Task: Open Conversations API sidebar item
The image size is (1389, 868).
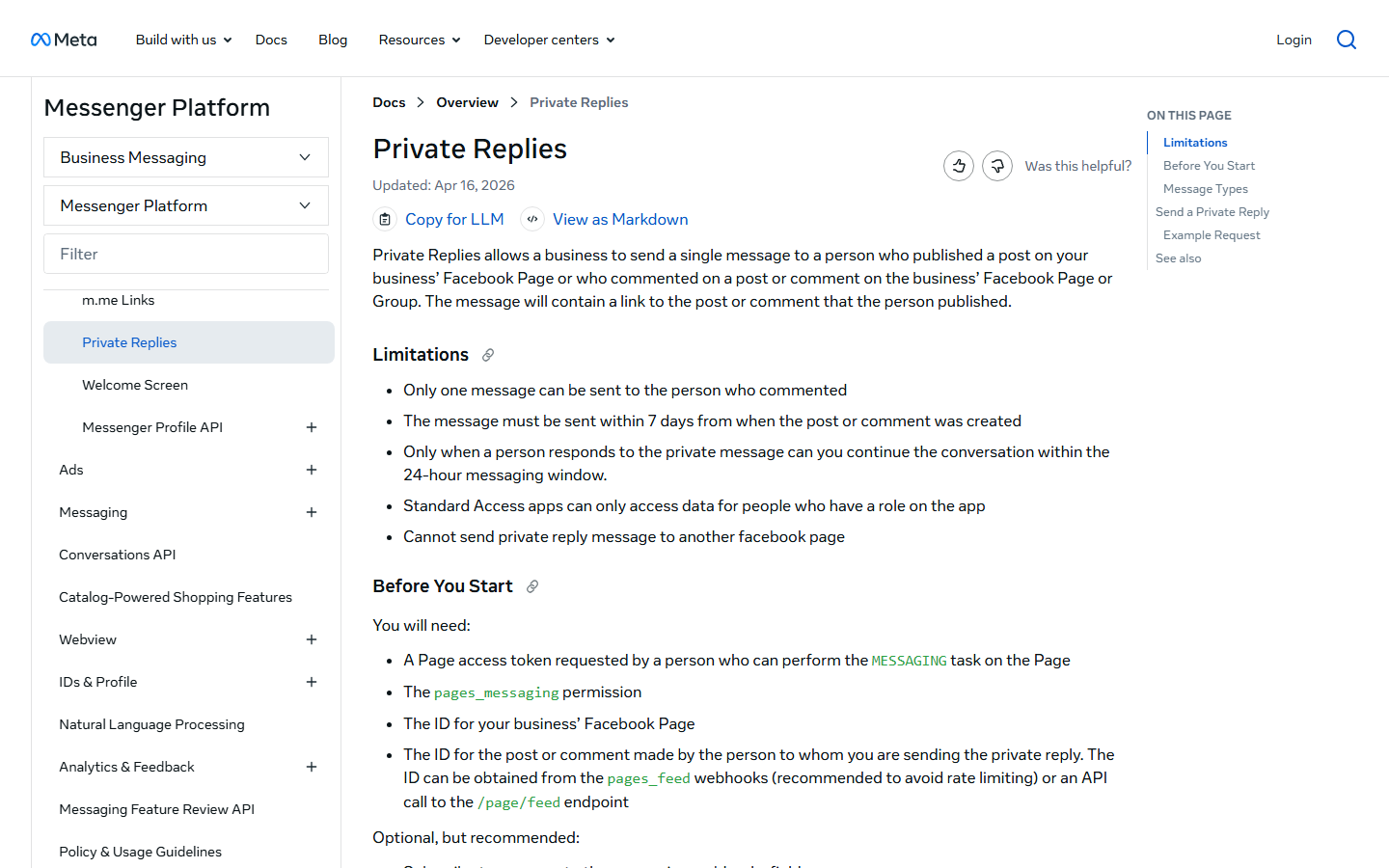Action: click(118, 555)
